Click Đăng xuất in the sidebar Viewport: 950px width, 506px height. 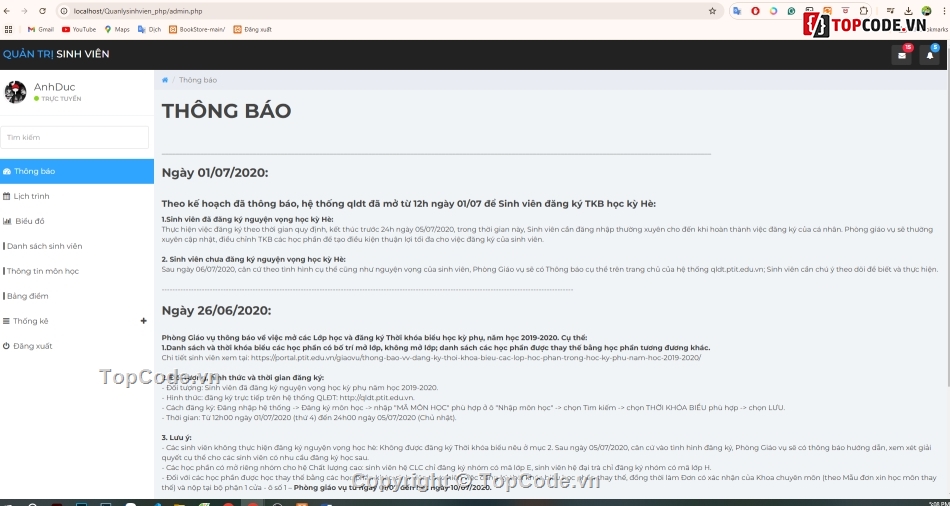(x=77, y=346)
